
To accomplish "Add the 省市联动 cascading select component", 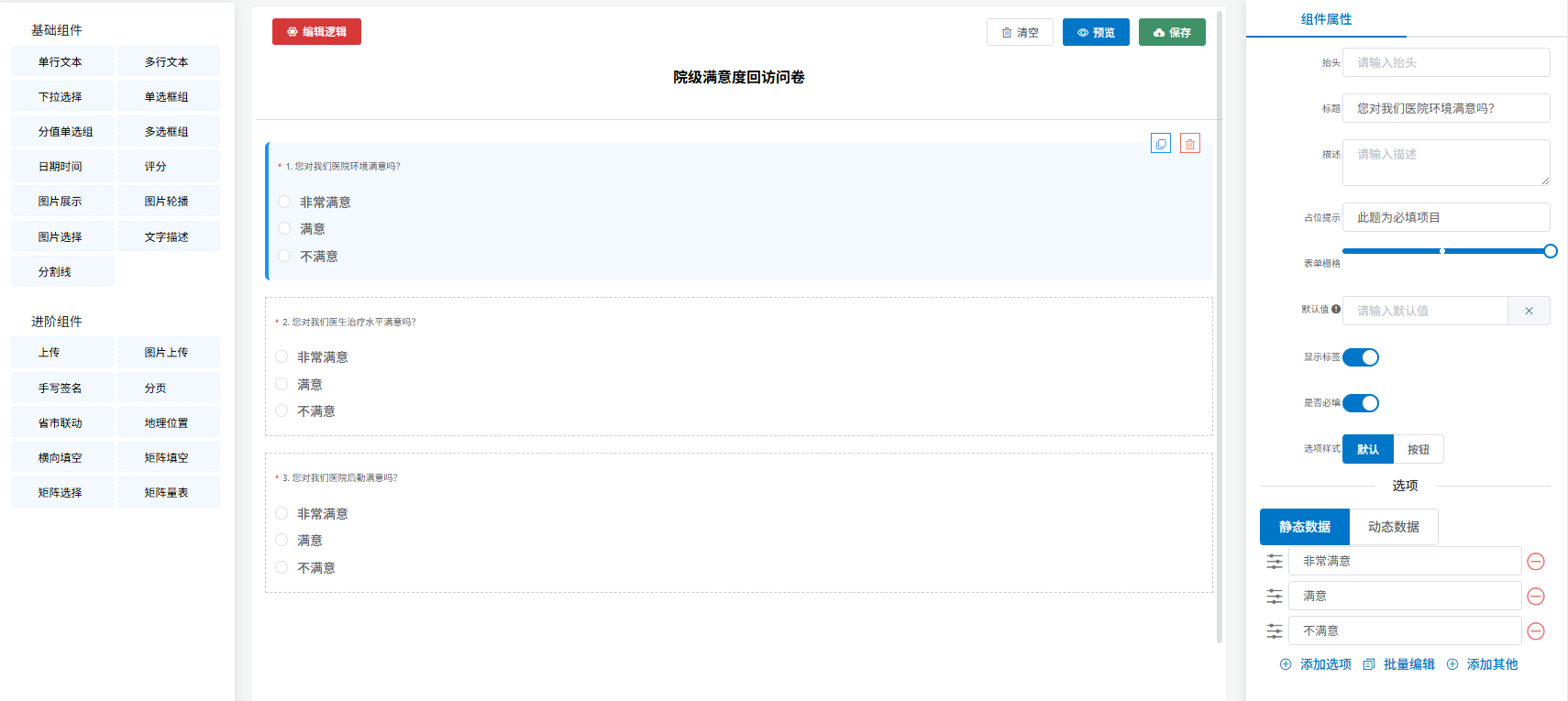I will tap(61, 423).
